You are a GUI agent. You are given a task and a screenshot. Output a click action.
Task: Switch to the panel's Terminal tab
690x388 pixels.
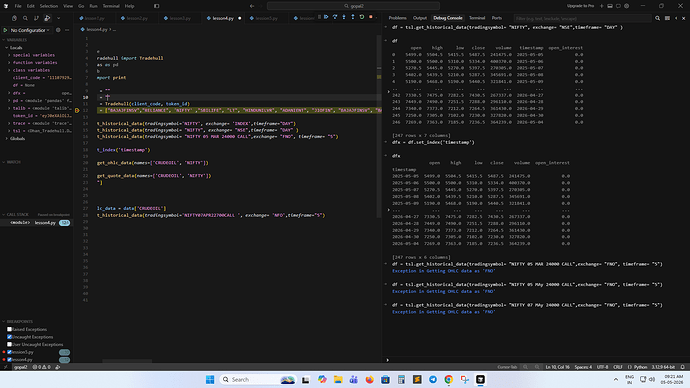[x=477, y=18]
